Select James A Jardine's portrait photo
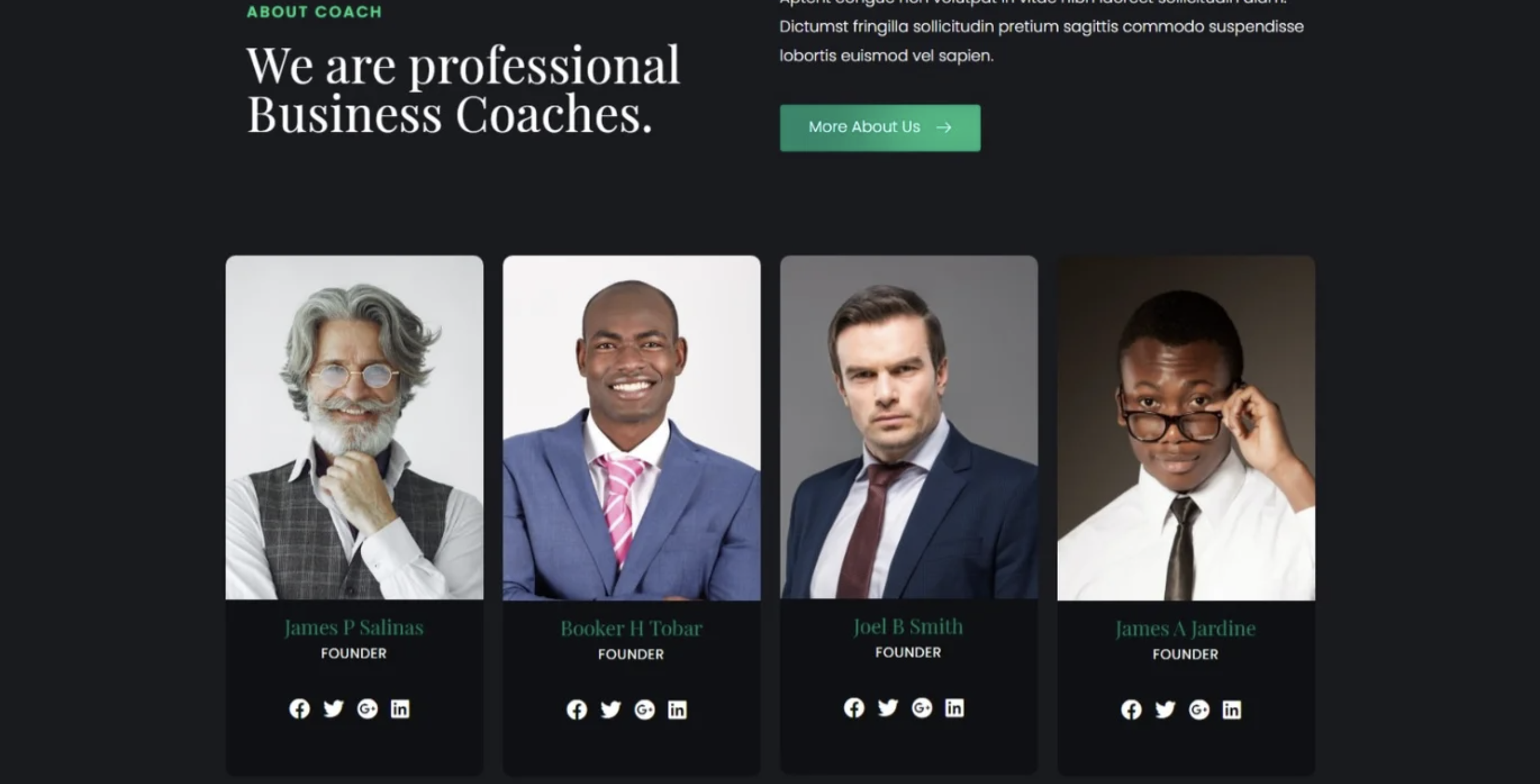The height and width of the screenshot is (784, 1540). (x=1186, y=428)
